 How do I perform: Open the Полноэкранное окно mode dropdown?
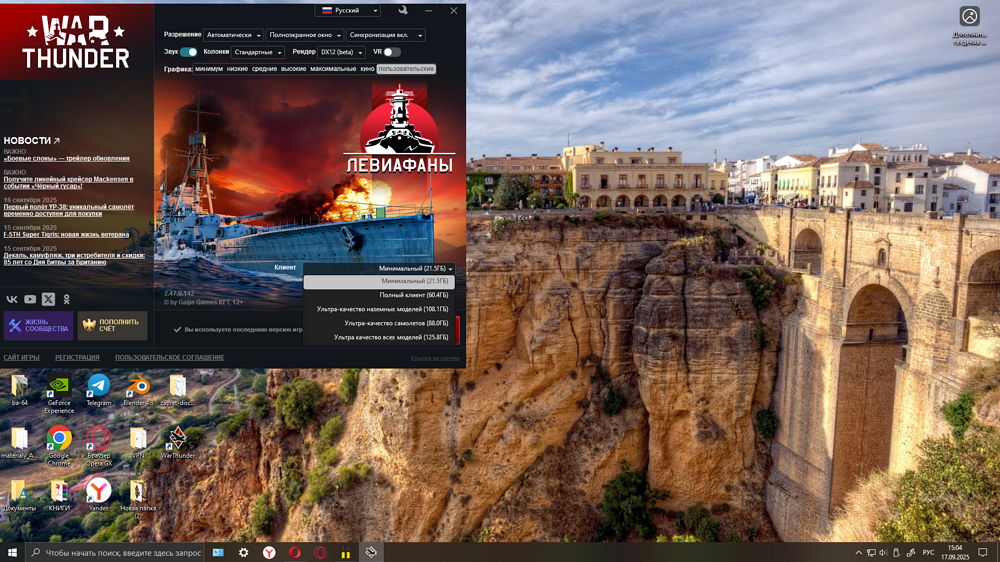point(305,35)
